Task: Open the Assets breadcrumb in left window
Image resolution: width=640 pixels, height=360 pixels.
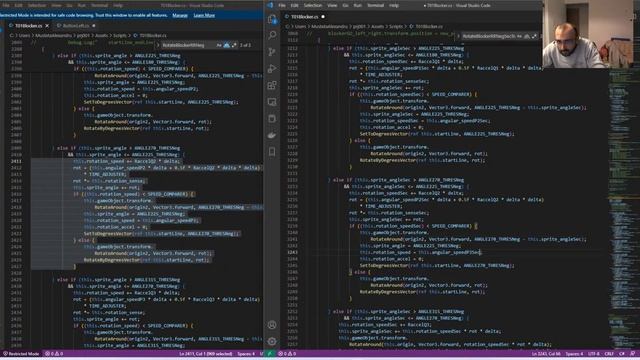Action: (101, 36)
